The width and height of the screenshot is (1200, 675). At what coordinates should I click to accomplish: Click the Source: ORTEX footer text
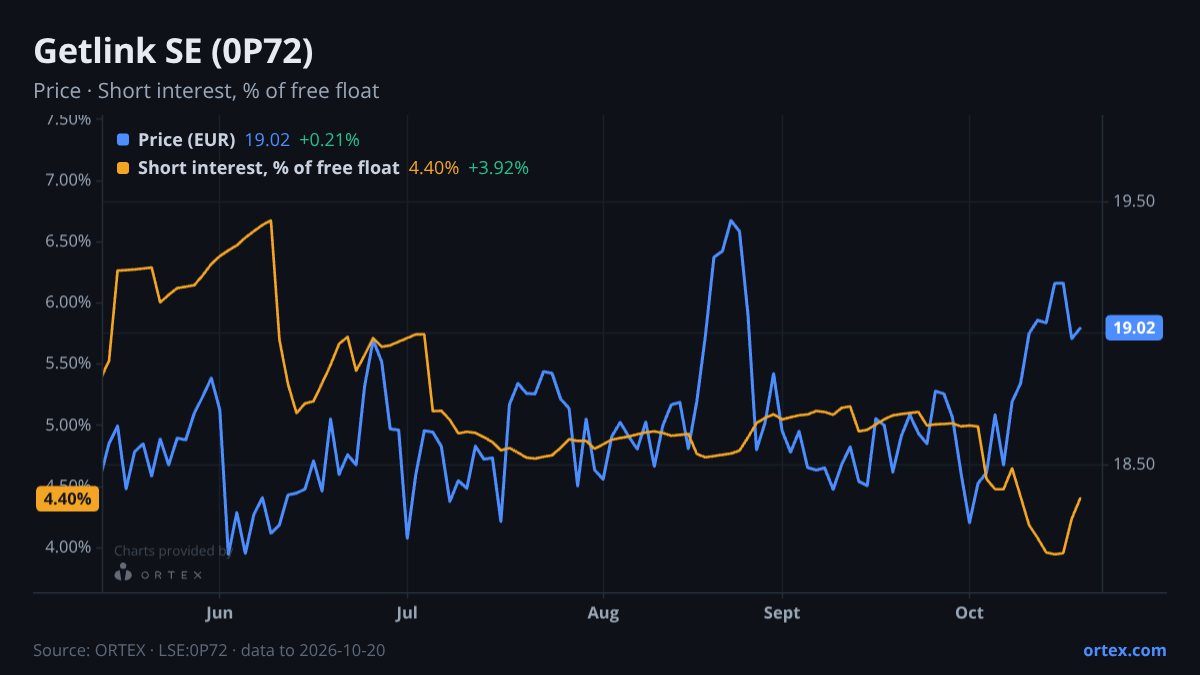(209, 650)
